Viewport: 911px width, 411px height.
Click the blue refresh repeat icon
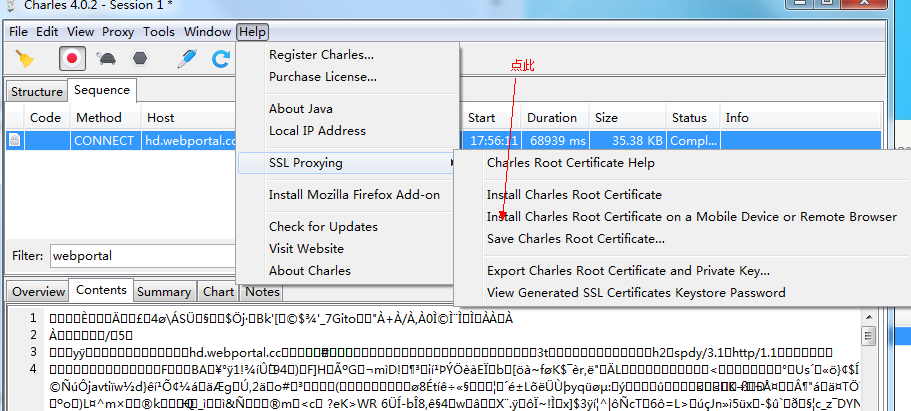(x=221, y=59)
